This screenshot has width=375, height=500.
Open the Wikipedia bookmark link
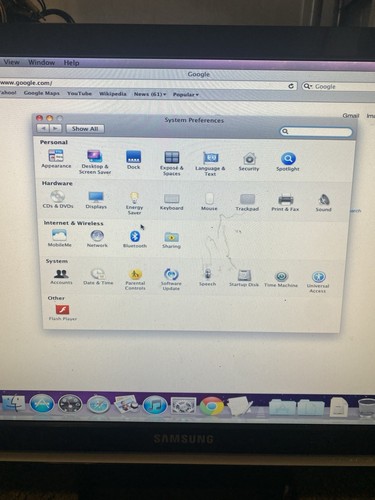[113, 94]
